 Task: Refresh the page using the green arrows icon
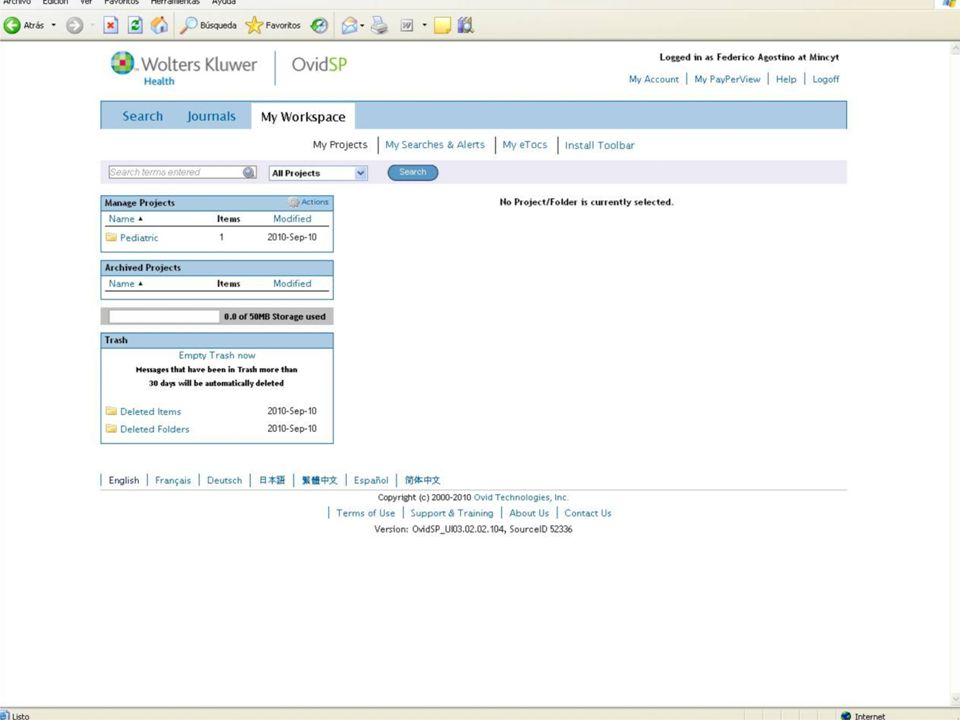pyautogui.click(x=135, y=25)
